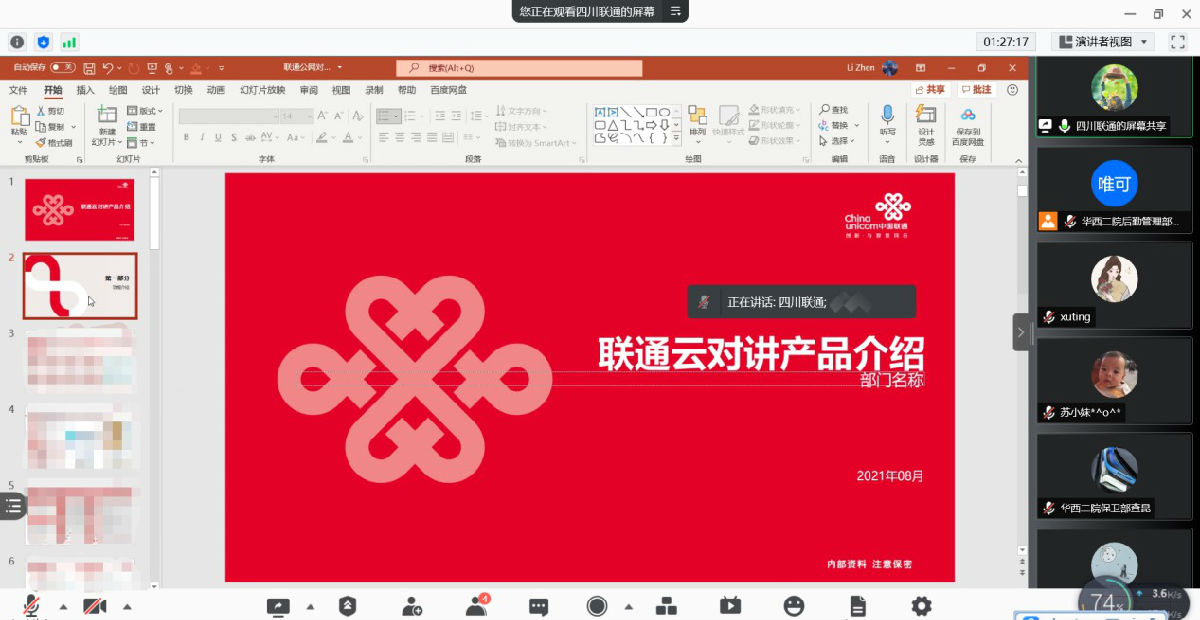Click the record circle icon in the meeting toolbar

[597, 606]
